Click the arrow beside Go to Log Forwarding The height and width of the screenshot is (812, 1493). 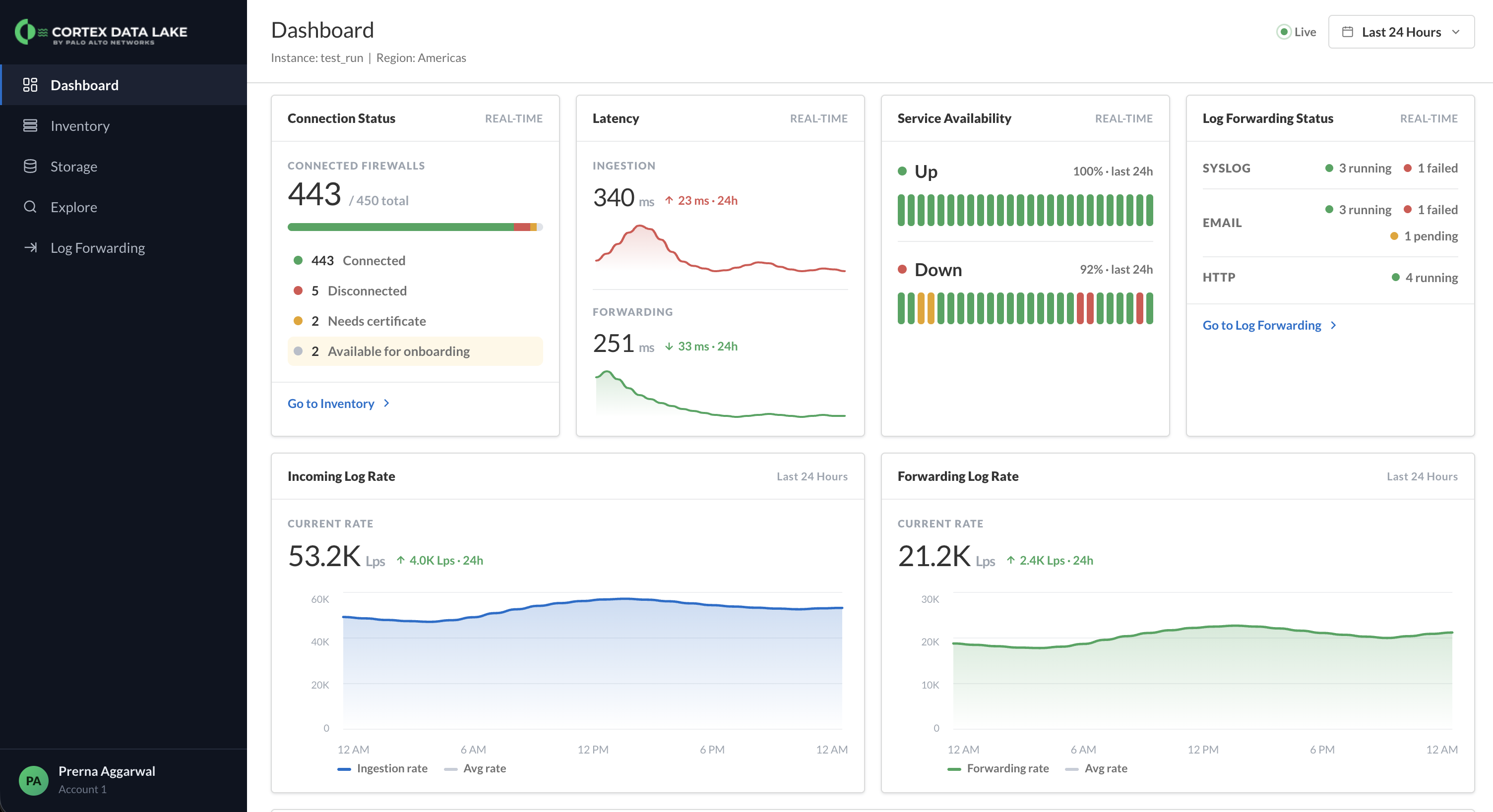pos(1334,325)
